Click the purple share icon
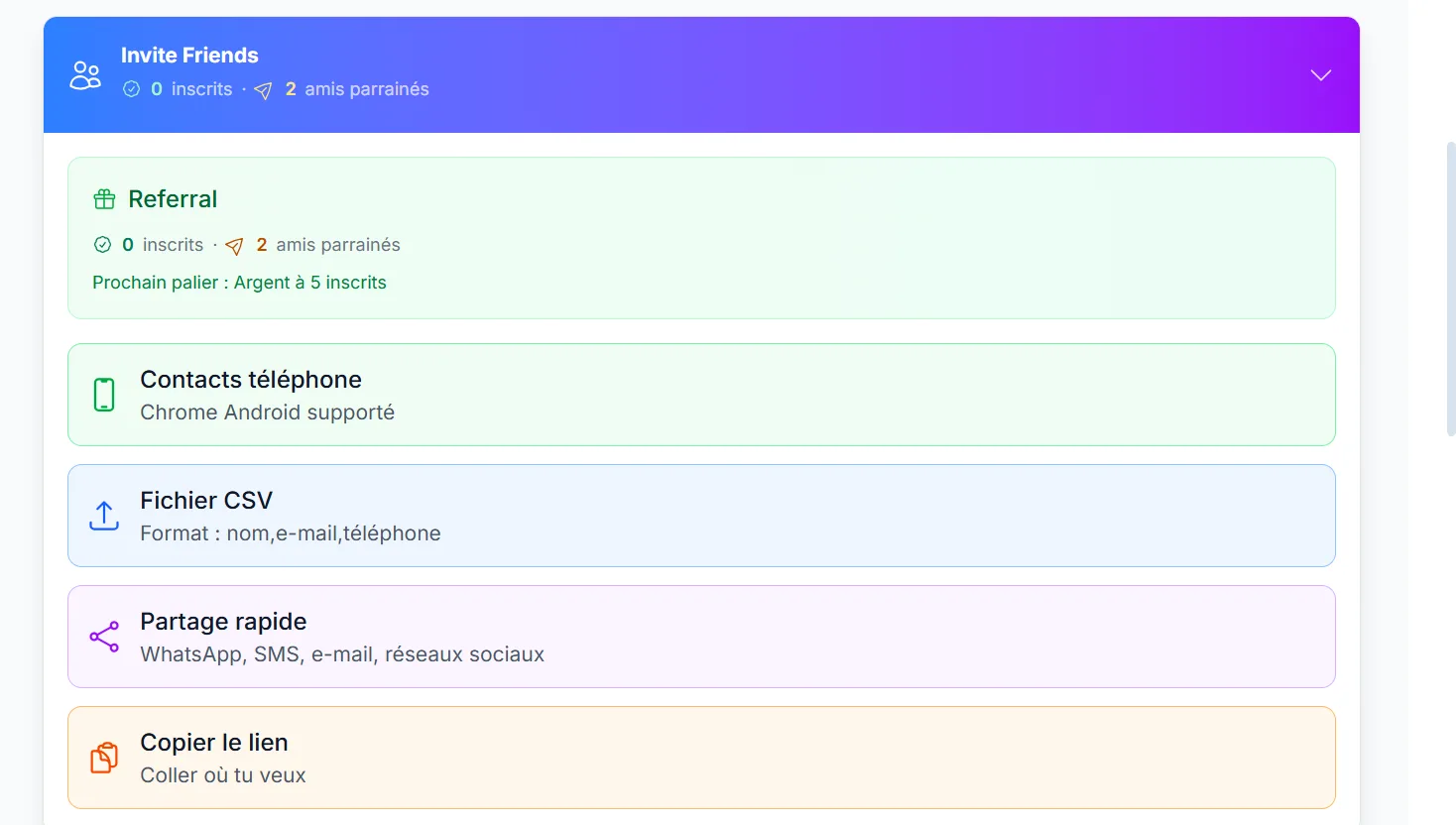This screenshot has width=1456, height=825. click(x=104, y=637)
